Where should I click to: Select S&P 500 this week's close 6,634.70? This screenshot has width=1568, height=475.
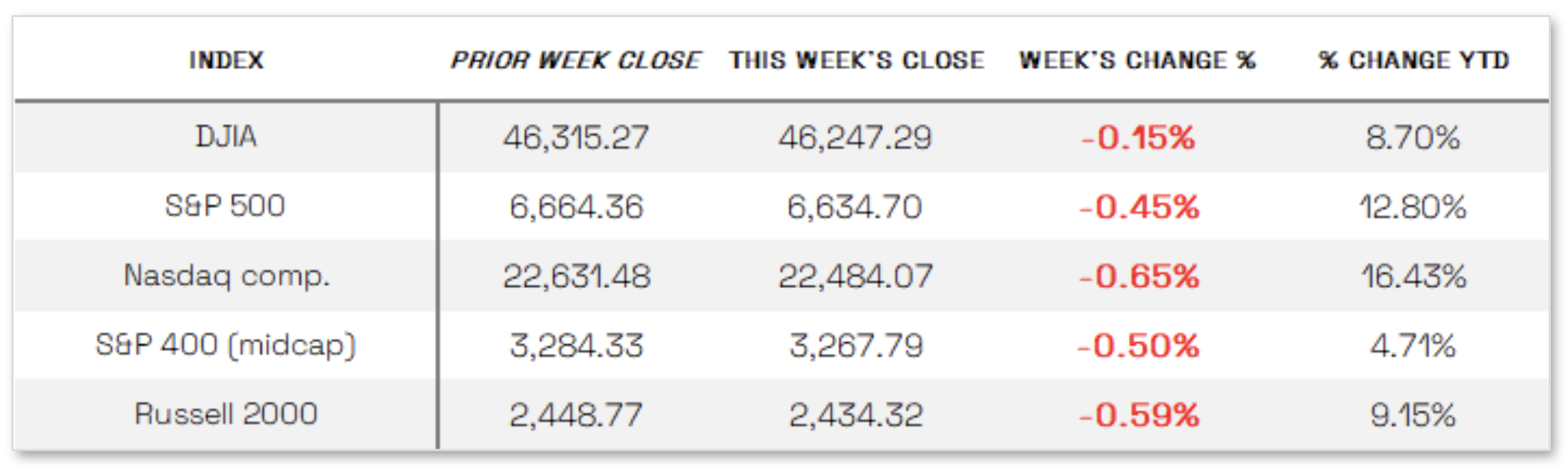[855, 207]
